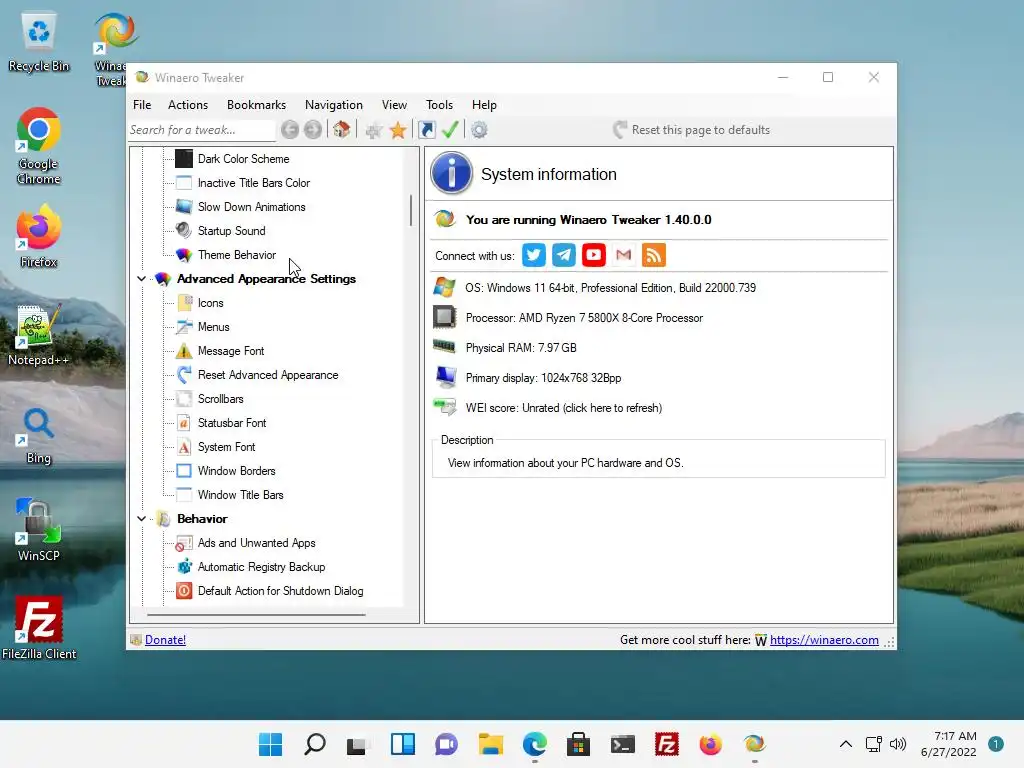Open Window Title Bars tweak
Image resolution: width=1024 pixels, height=768 pixels.
pyautogui.click(x=240, y=495)
